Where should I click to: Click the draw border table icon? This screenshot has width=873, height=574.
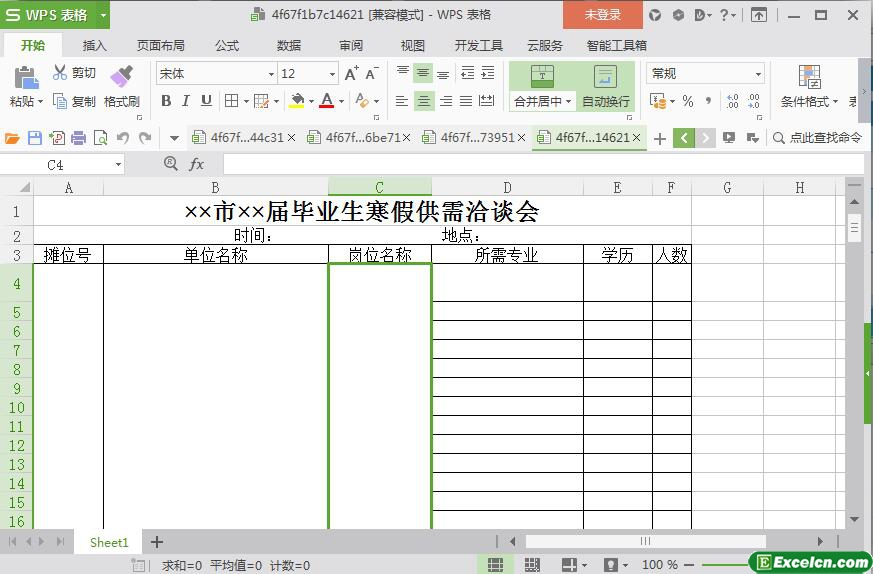(261, 101)
